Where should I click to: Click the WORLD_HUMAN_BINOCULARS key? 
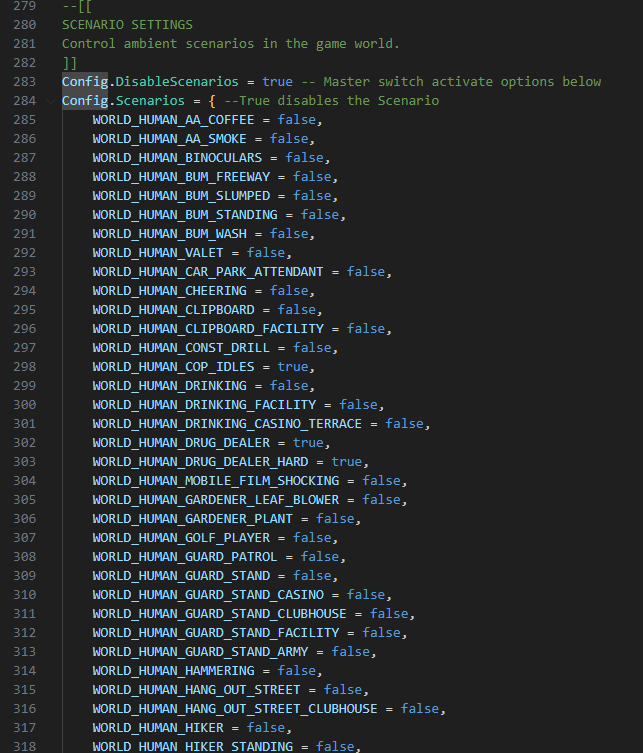(177, 158)
